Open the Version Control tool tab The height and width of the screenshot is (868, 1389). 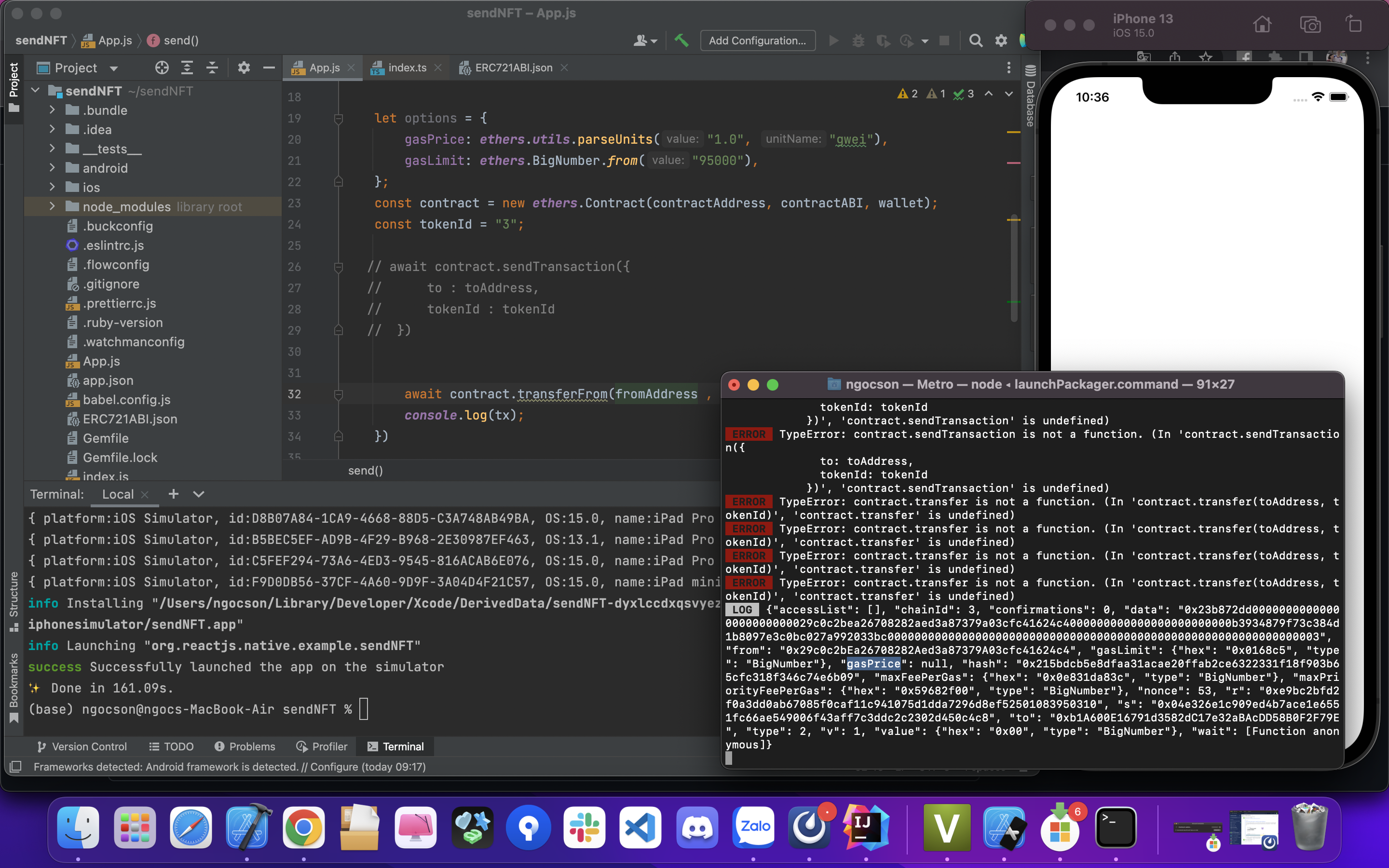[x=82, y=746]
